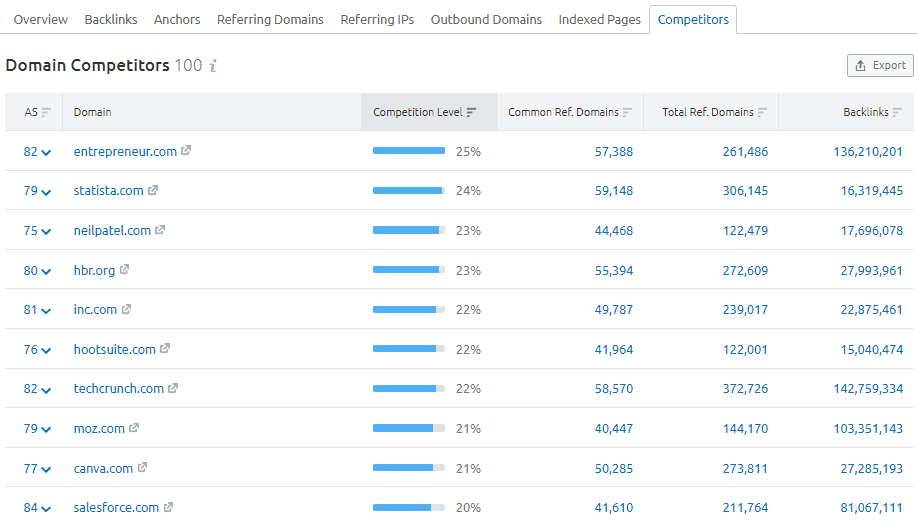Sort by Total Ref. Domains icon

pyautogui.click(x=762, y=112)
